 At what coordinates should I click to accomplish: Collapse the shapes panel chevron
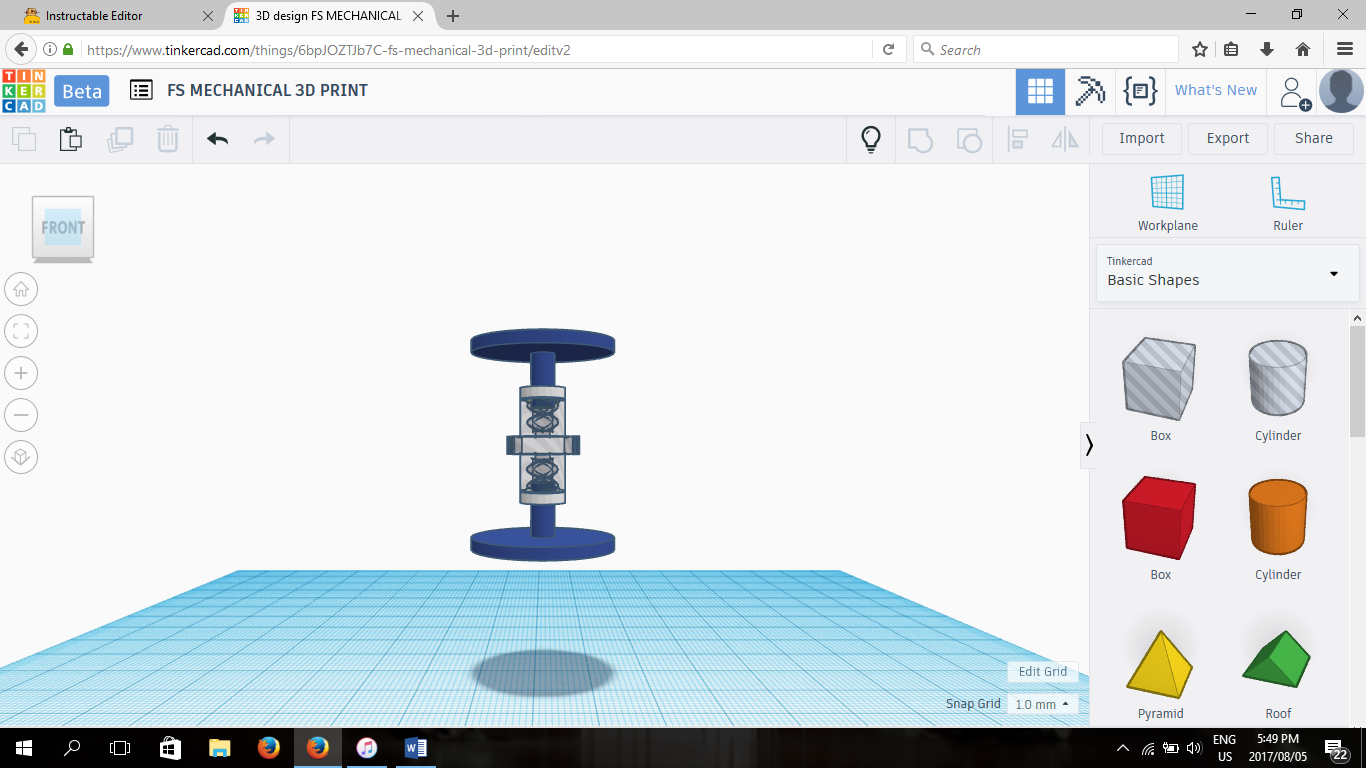point(1089,445)
